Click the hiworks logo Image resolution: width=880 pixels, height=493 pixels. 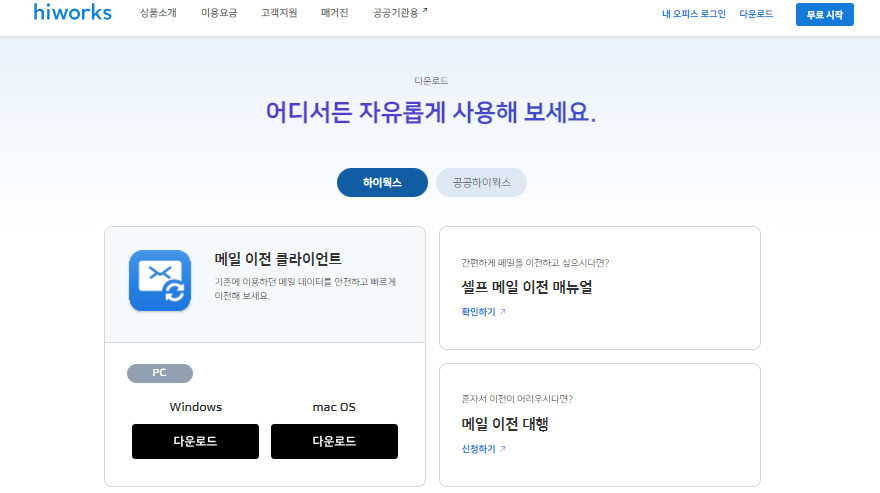tap(72, 12)
